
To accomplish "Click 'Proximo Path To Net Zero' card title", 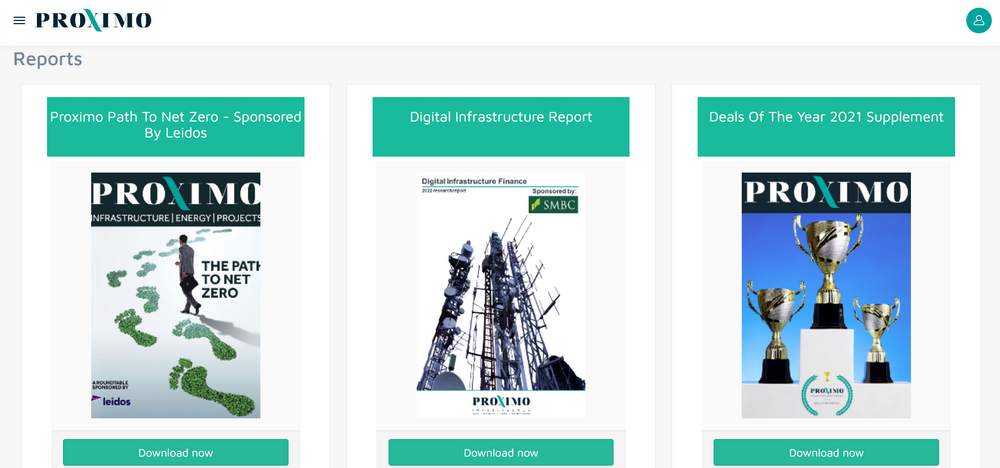I will 176,125.
